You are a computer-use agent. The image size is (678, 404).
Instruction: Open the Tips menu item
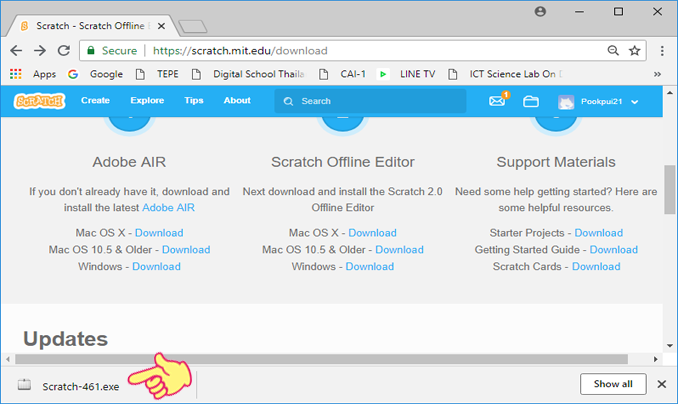point(194,100)
